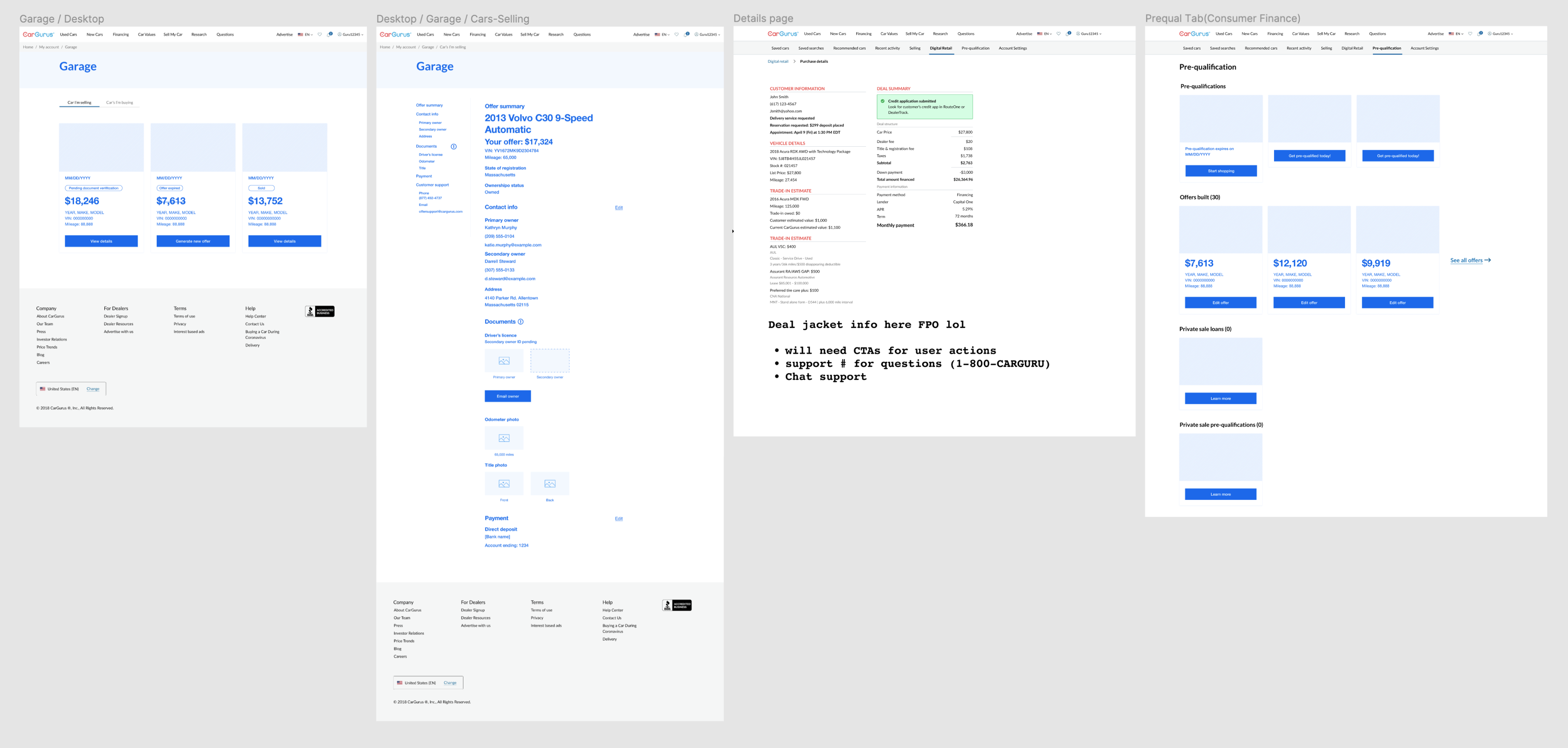The image size is (1568, 748).
Task: Click BBB Accredited badge in Cars-Selling footer
Action: [x=677, y=606]
